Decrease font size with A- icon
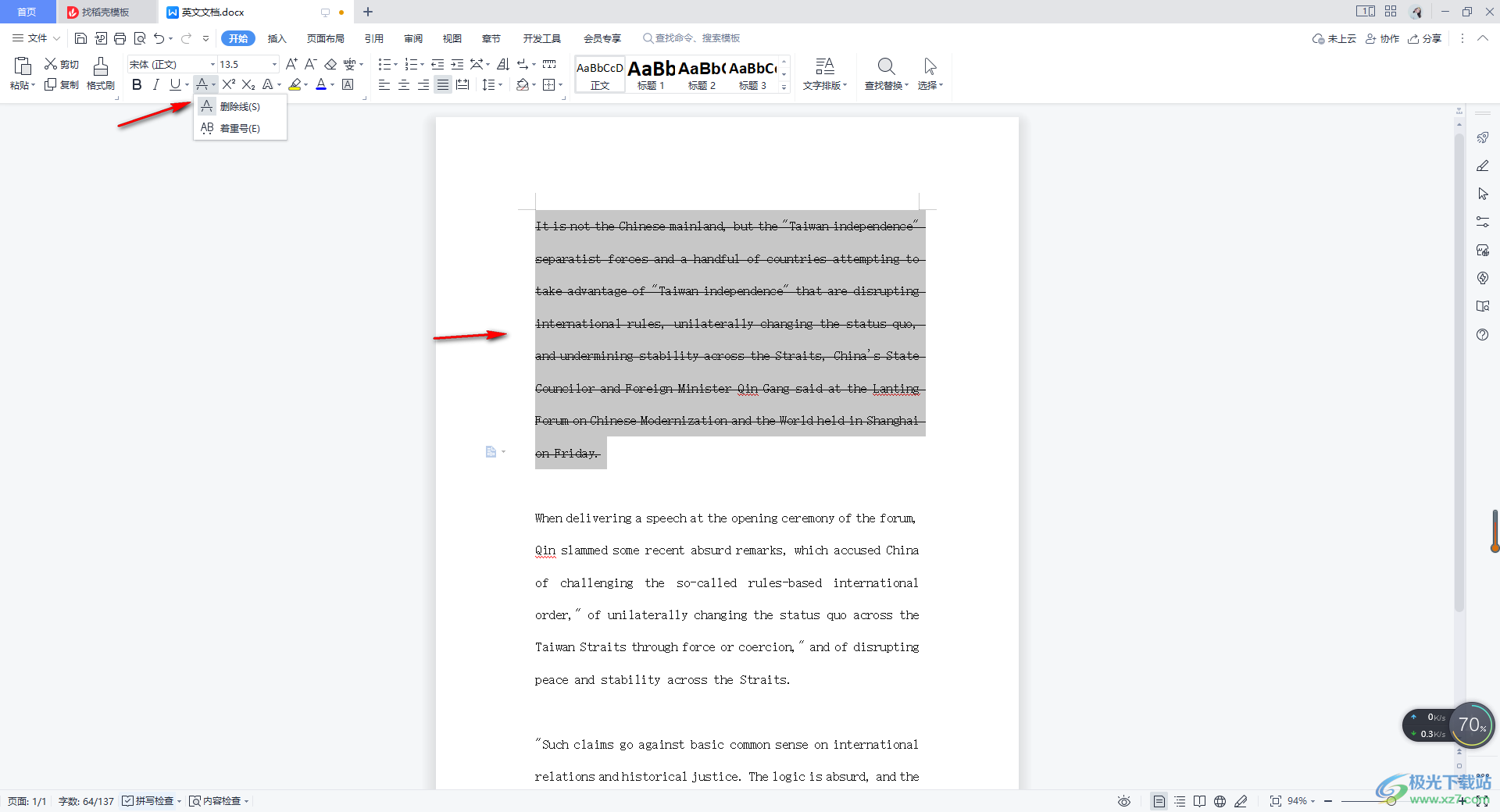1500x812 pixels. coord(311,64)
